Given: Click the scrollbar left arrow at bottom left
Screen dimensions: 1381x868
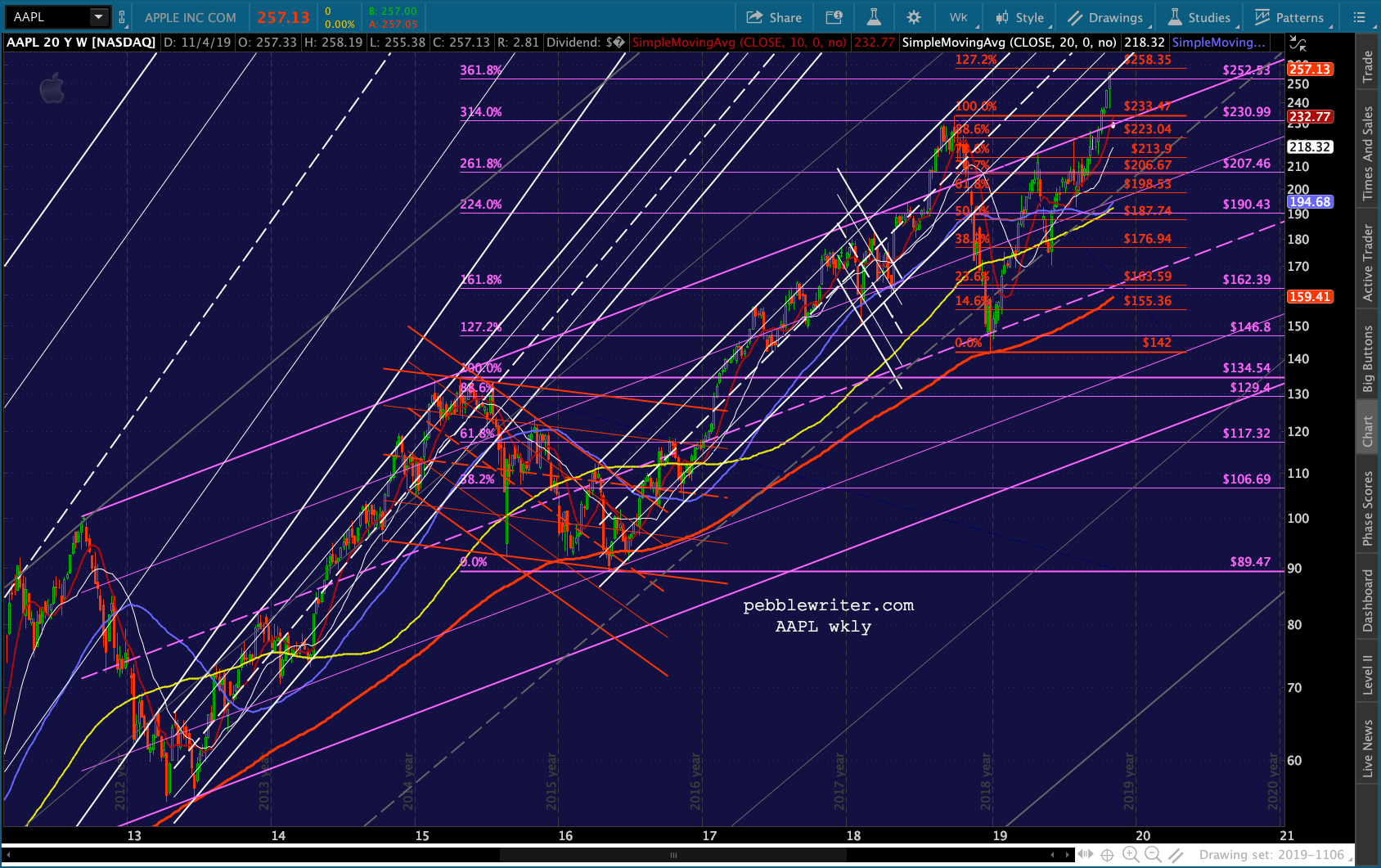Looking at the screenshot, I should 9,855.
